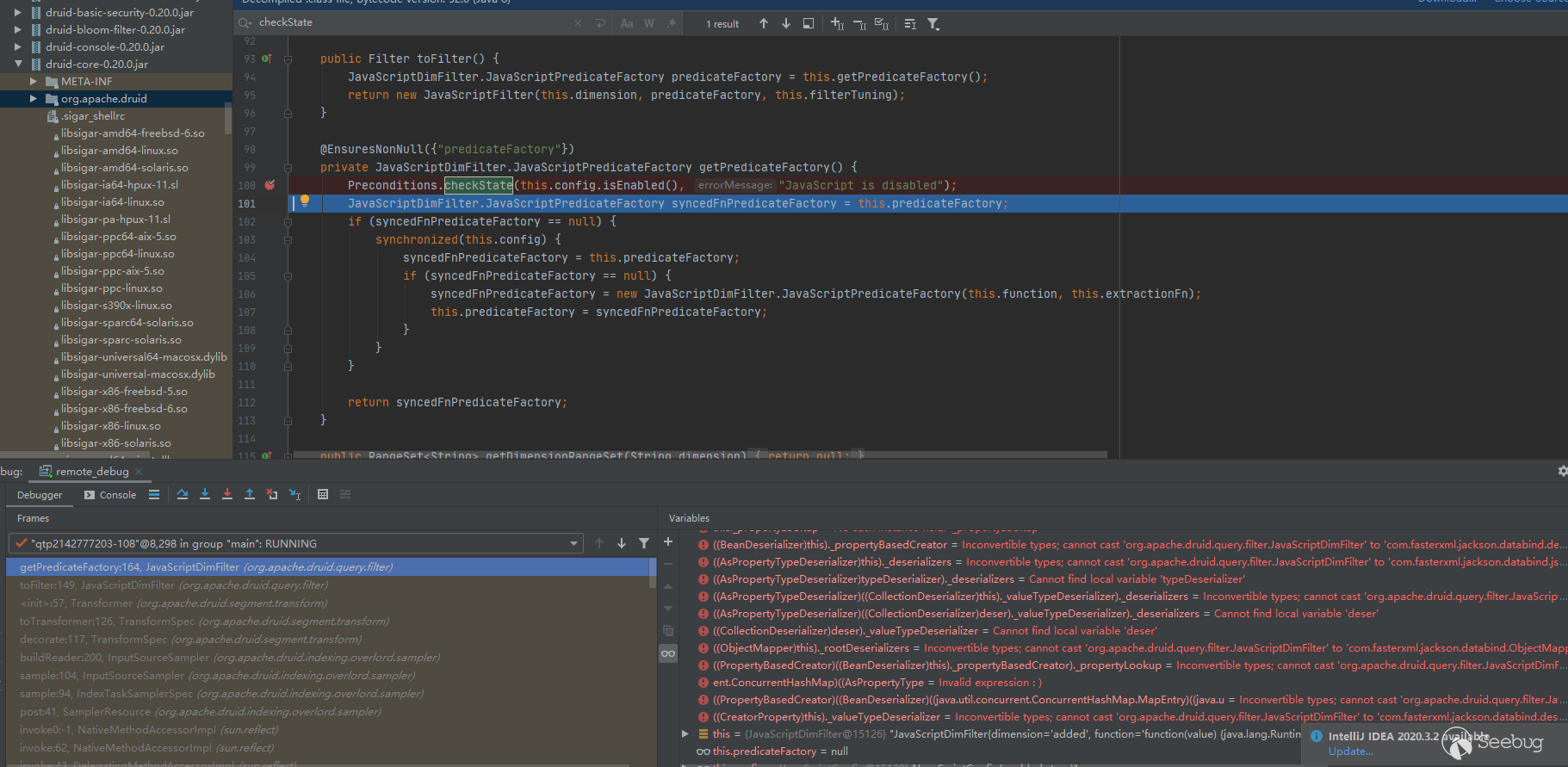
Task: Expand 'this' variable in Variables panel
Action: 685,734
